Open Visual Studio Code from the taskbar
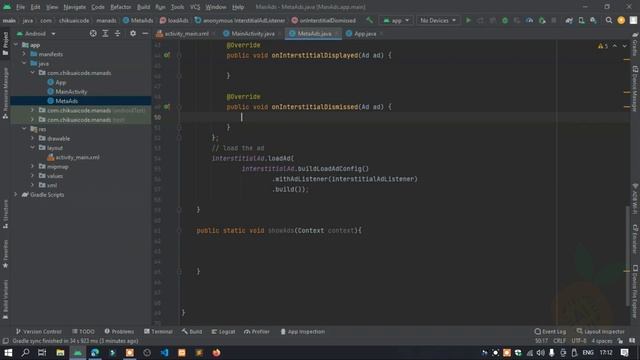 164,353
